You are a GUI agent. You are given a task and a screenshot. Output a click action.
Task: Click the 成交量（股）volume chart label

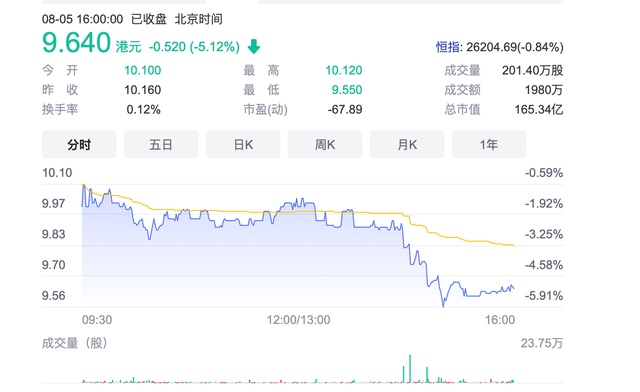coord(75,343)
